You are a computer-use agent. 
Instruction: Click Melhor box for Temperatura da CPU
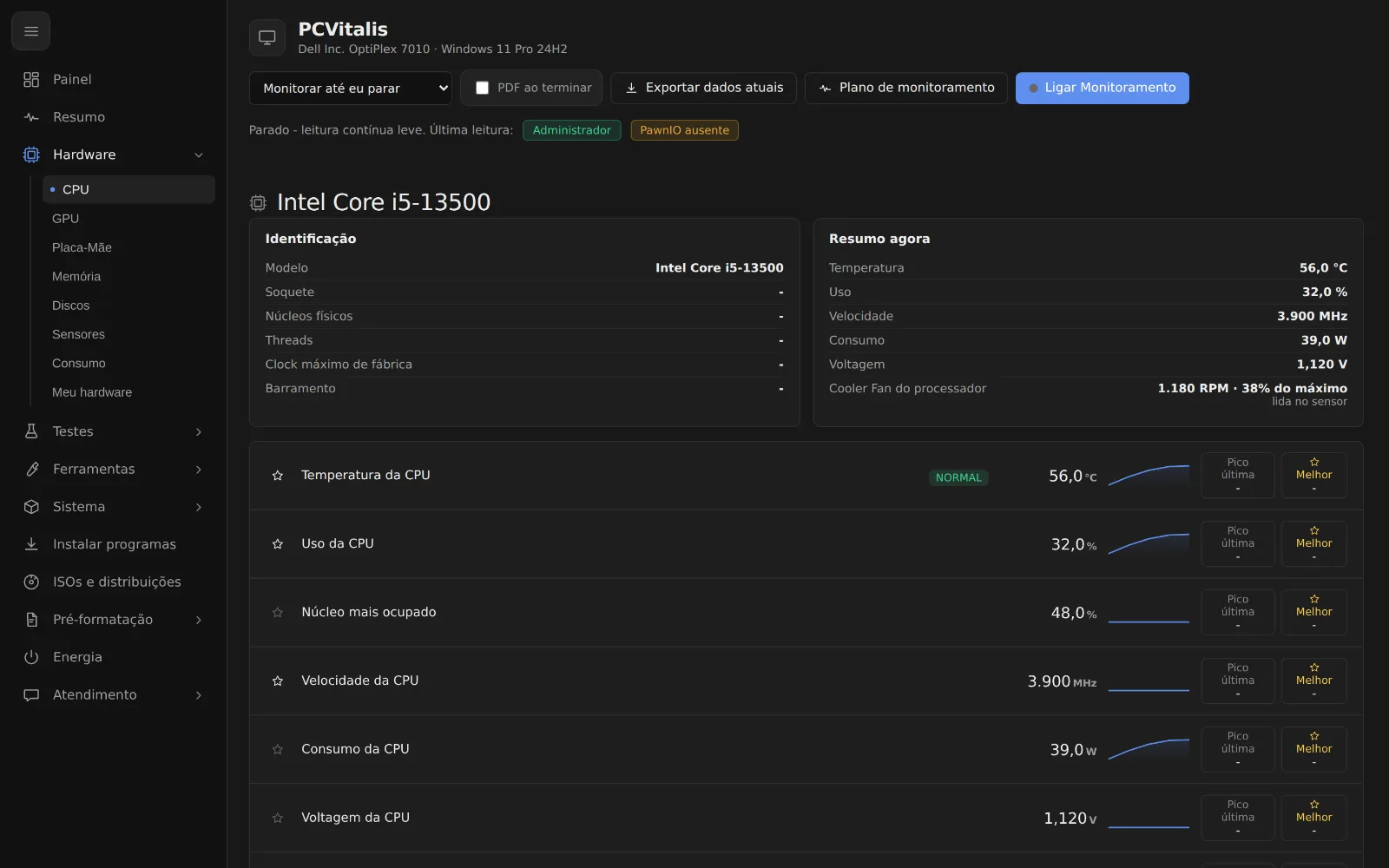tap(1313, 476)
